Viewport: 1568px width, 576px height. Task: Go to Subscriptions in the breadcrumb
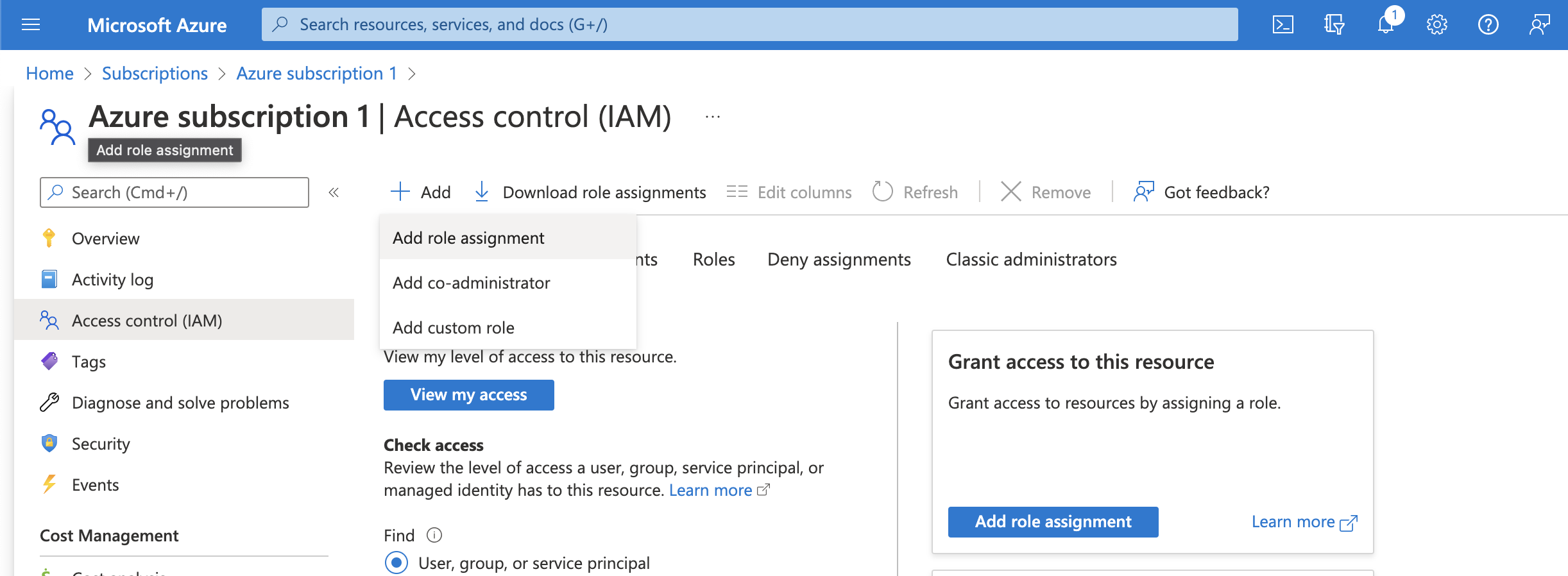click(155, 74)
